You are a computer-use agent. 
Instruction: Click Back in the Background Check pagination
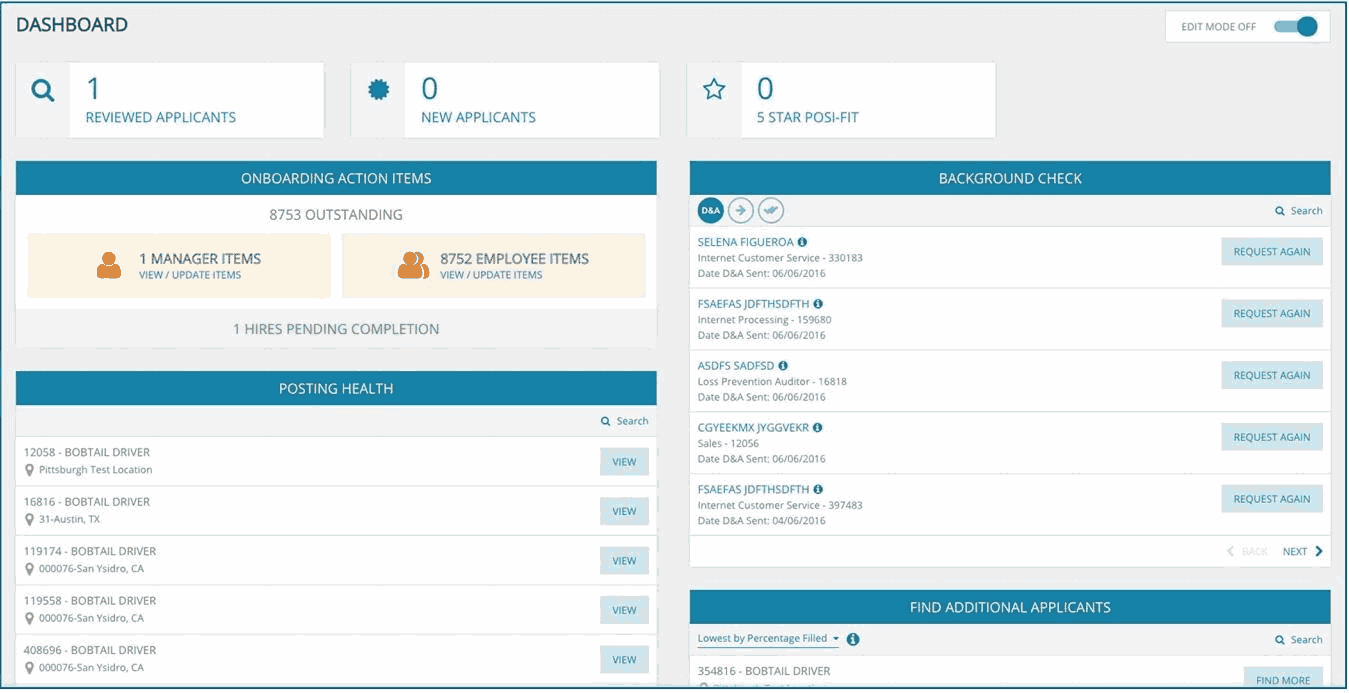[x=1246, y=551]
